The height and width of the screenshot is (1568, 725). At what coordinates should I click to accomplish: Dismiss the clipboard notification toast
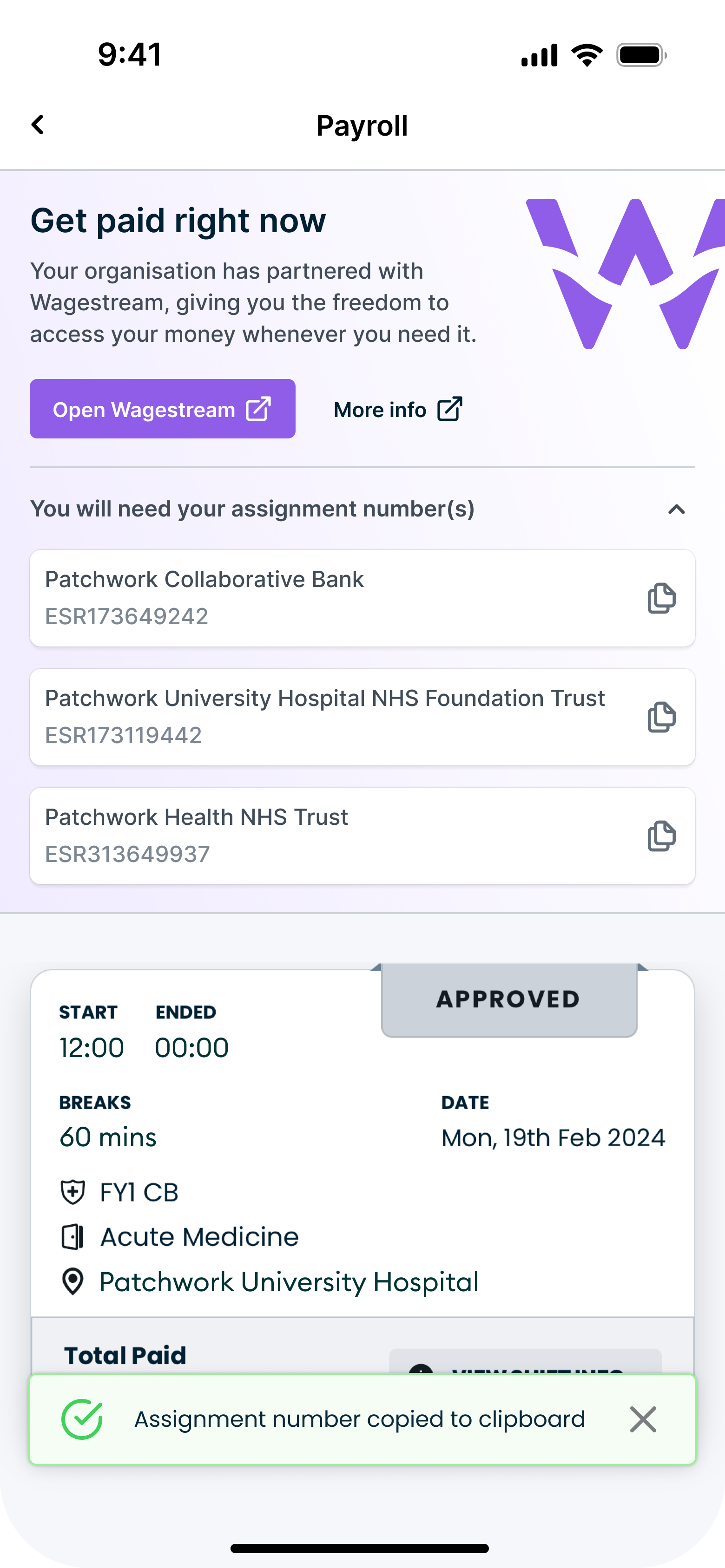point(643,1419)
